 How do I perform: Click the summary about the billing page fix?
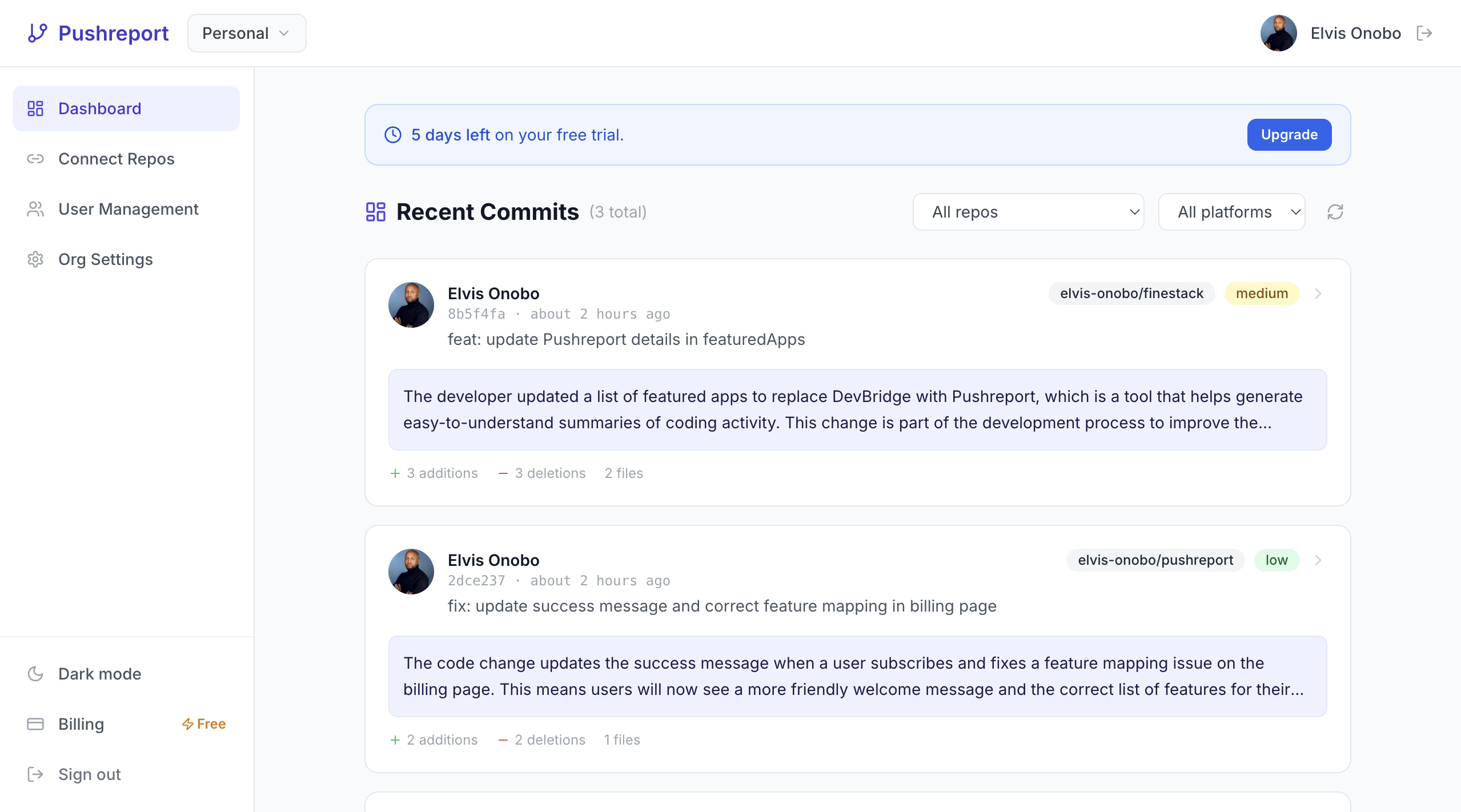[857, 676]
